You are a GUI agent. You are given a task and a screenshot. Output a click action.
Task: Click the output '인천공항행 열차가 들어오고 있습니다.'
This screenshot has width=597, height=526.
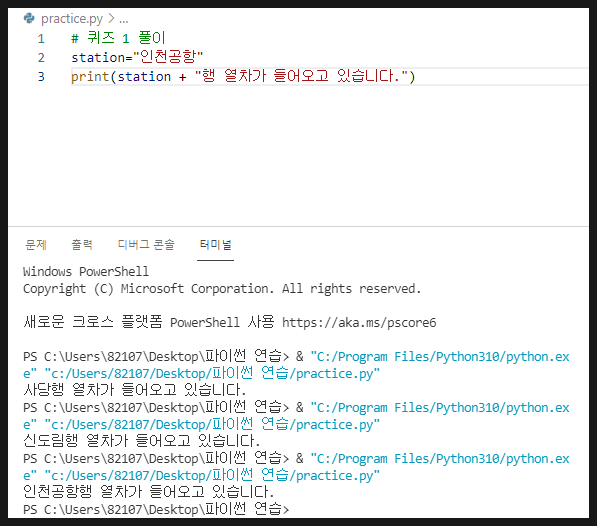(x=148, y=492)
